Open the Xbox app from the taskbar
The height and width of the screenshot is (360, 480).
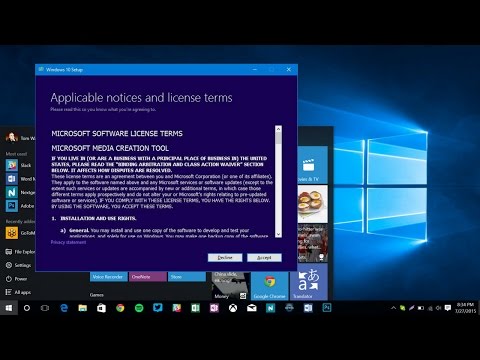[x=233, y=308]
